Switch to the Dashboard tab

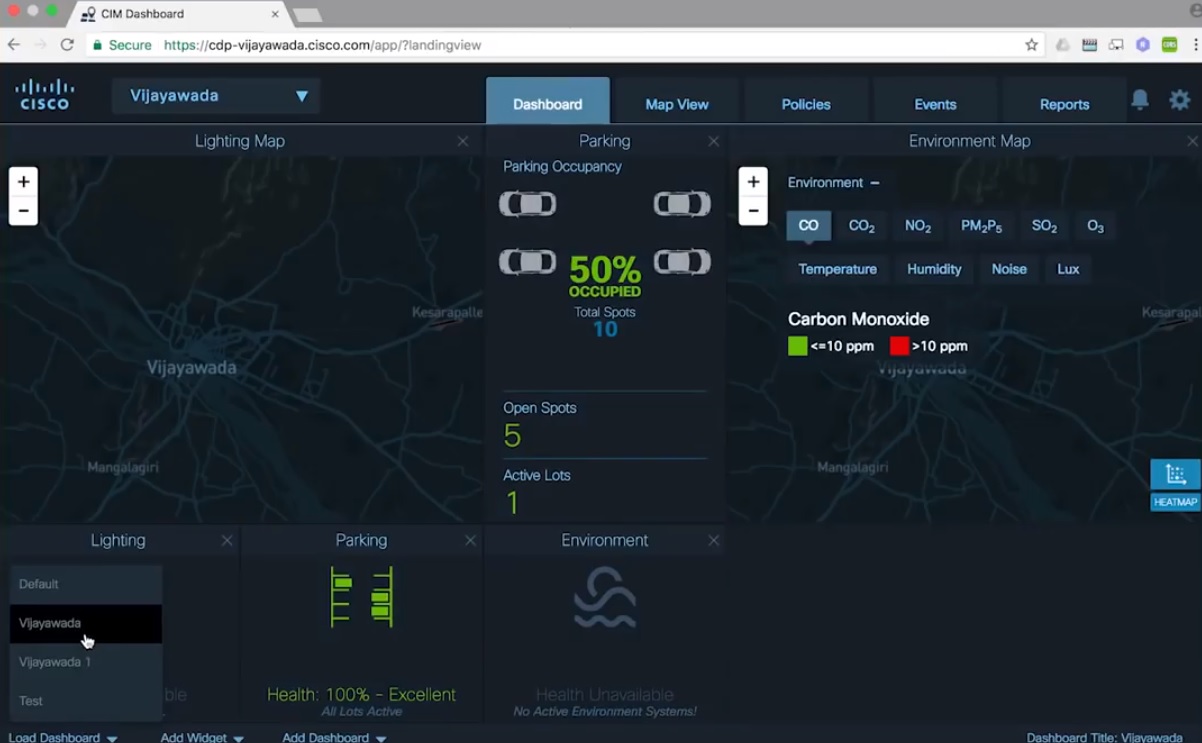548,101
